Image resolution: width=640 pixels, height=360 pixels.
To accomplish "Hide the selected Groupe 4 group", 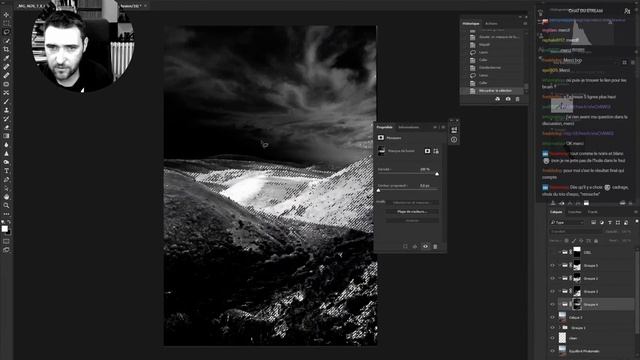I will point(552,304).
